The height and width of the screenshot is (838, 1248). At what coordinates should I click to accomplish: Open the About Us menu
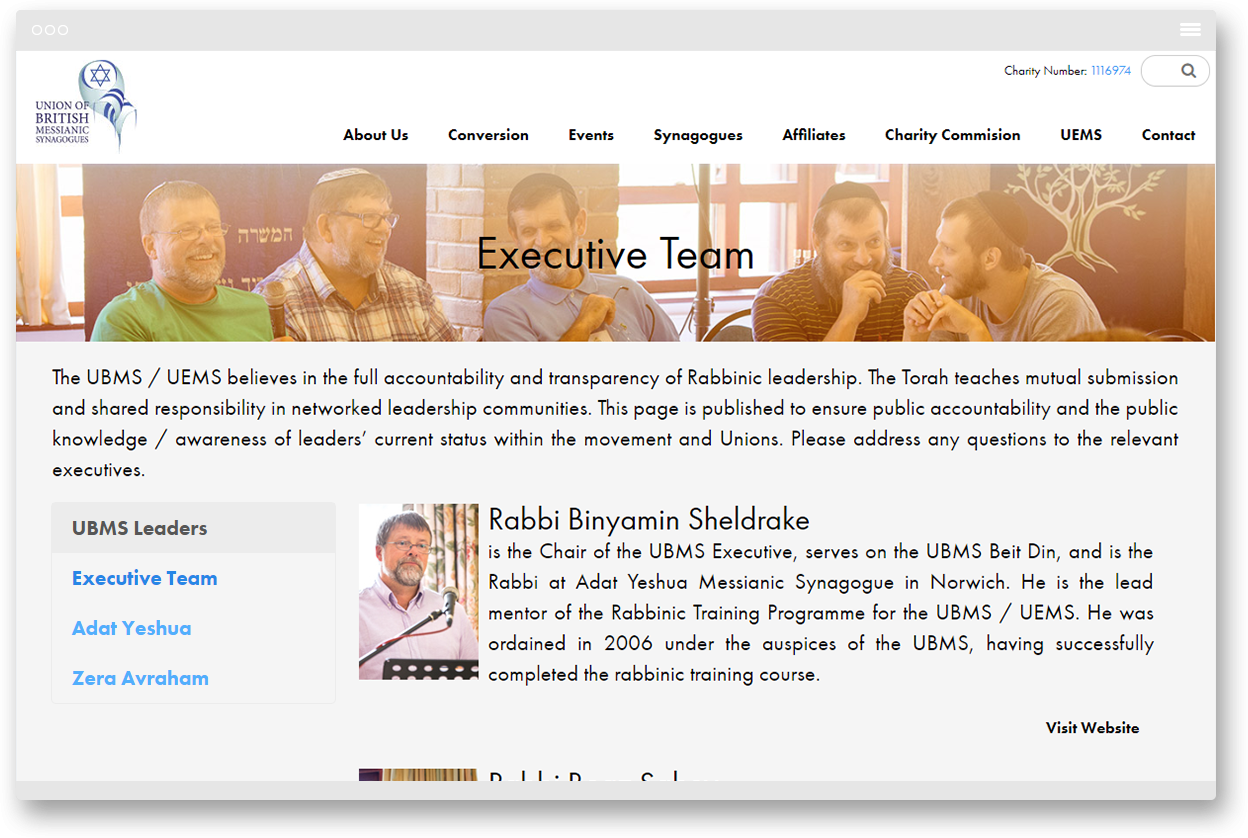(375, 135)
